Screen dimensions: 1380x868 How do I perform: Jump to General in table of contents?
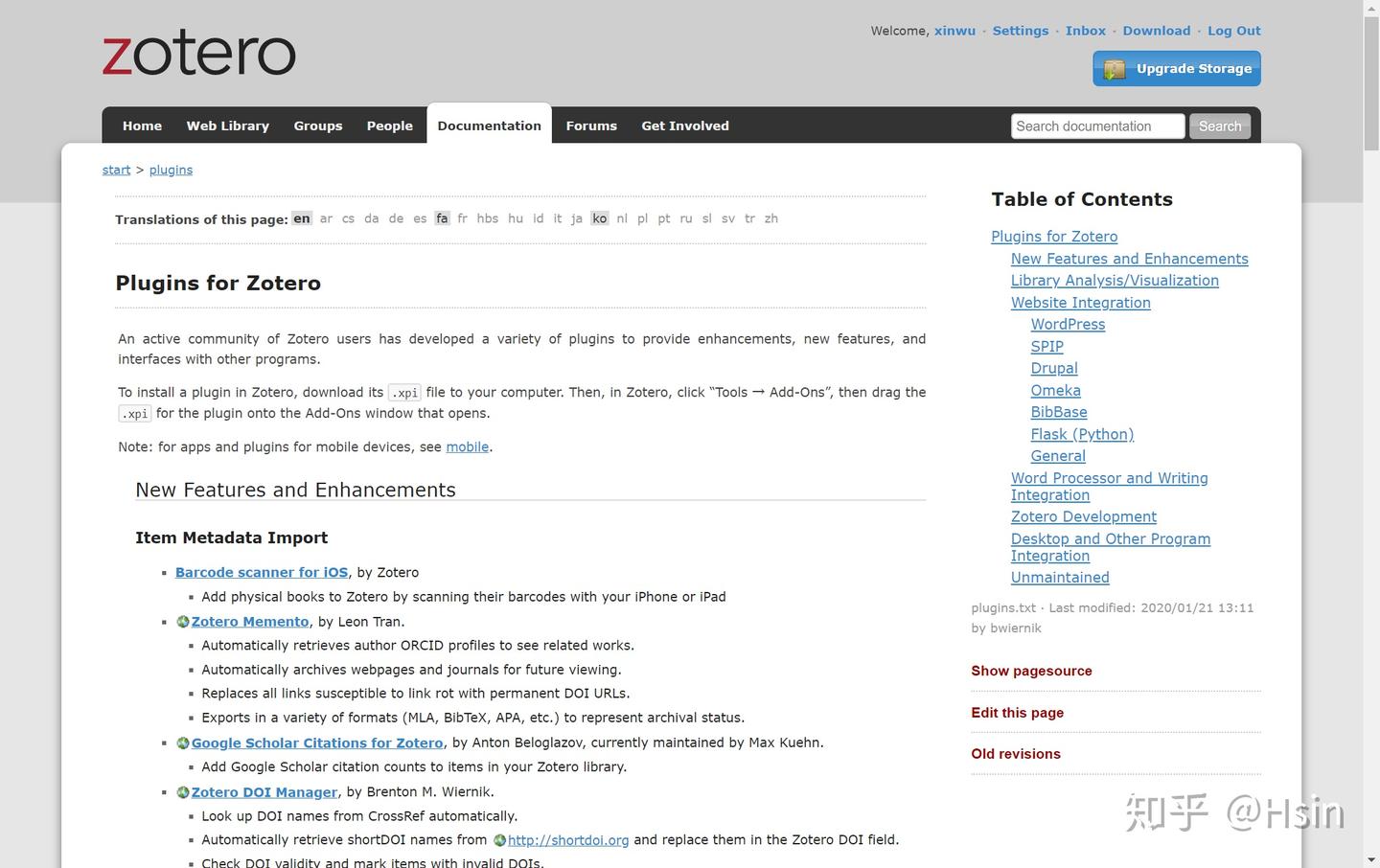(x=1058, y=457)
